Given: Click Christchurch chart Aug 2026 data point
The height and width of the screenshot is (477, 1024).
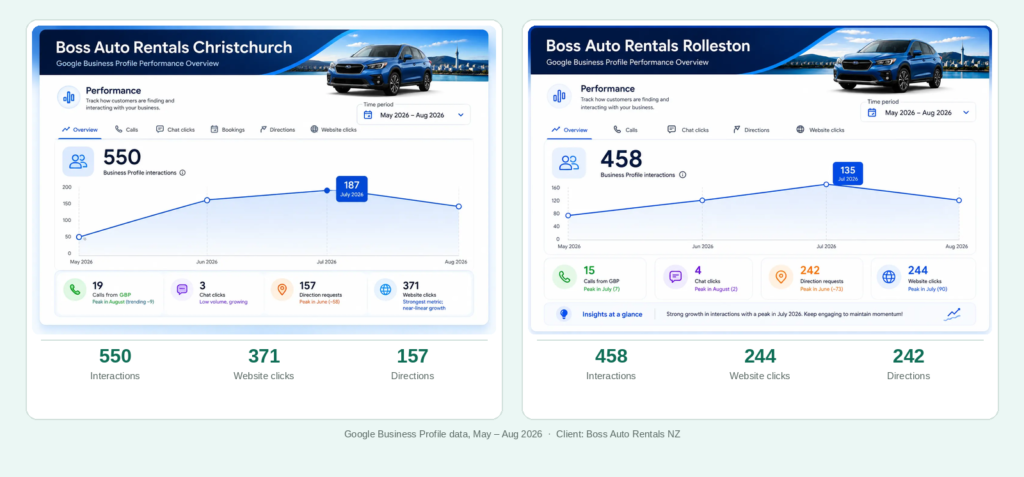Looking at the screenshot, I should click(458, 206).
